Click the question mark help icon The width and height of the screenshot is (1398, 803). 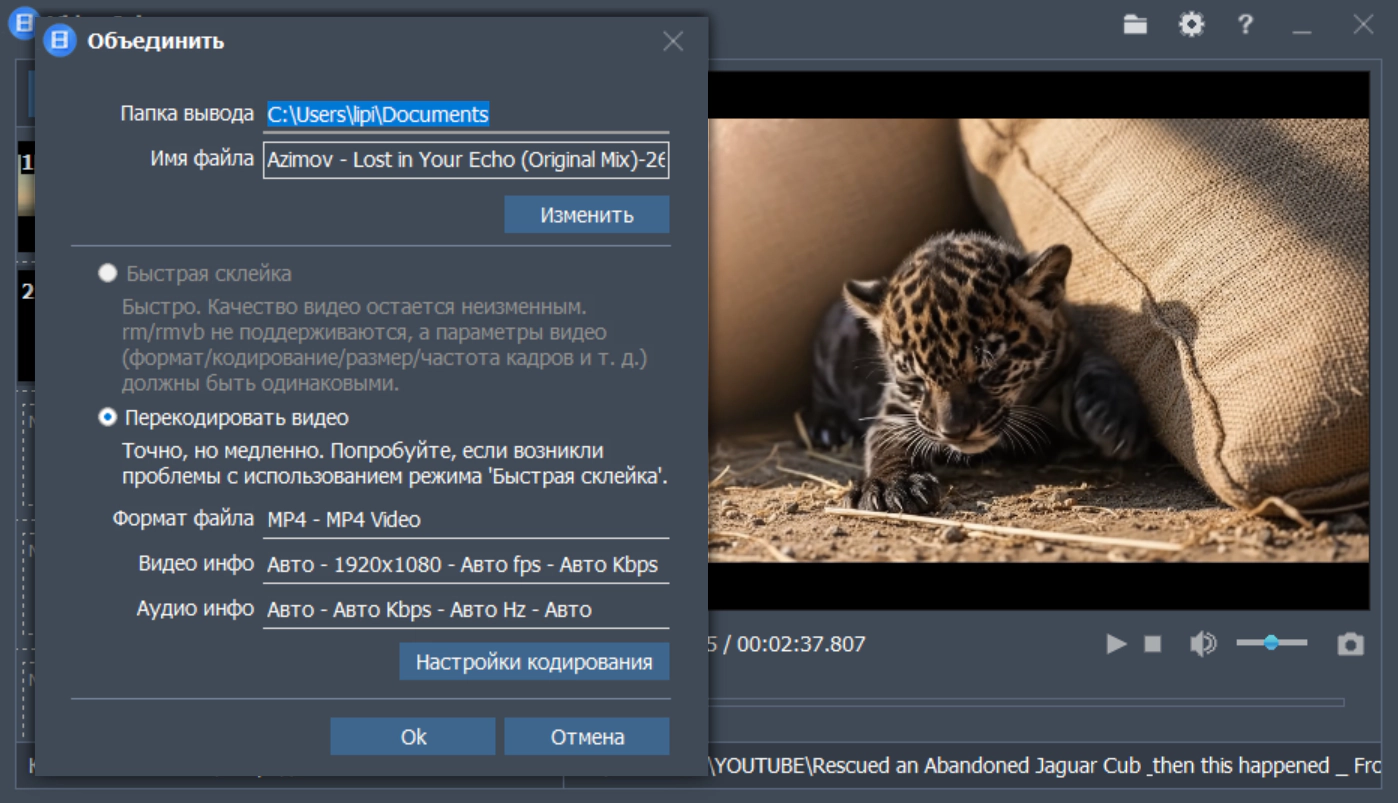pos(1245,25)
